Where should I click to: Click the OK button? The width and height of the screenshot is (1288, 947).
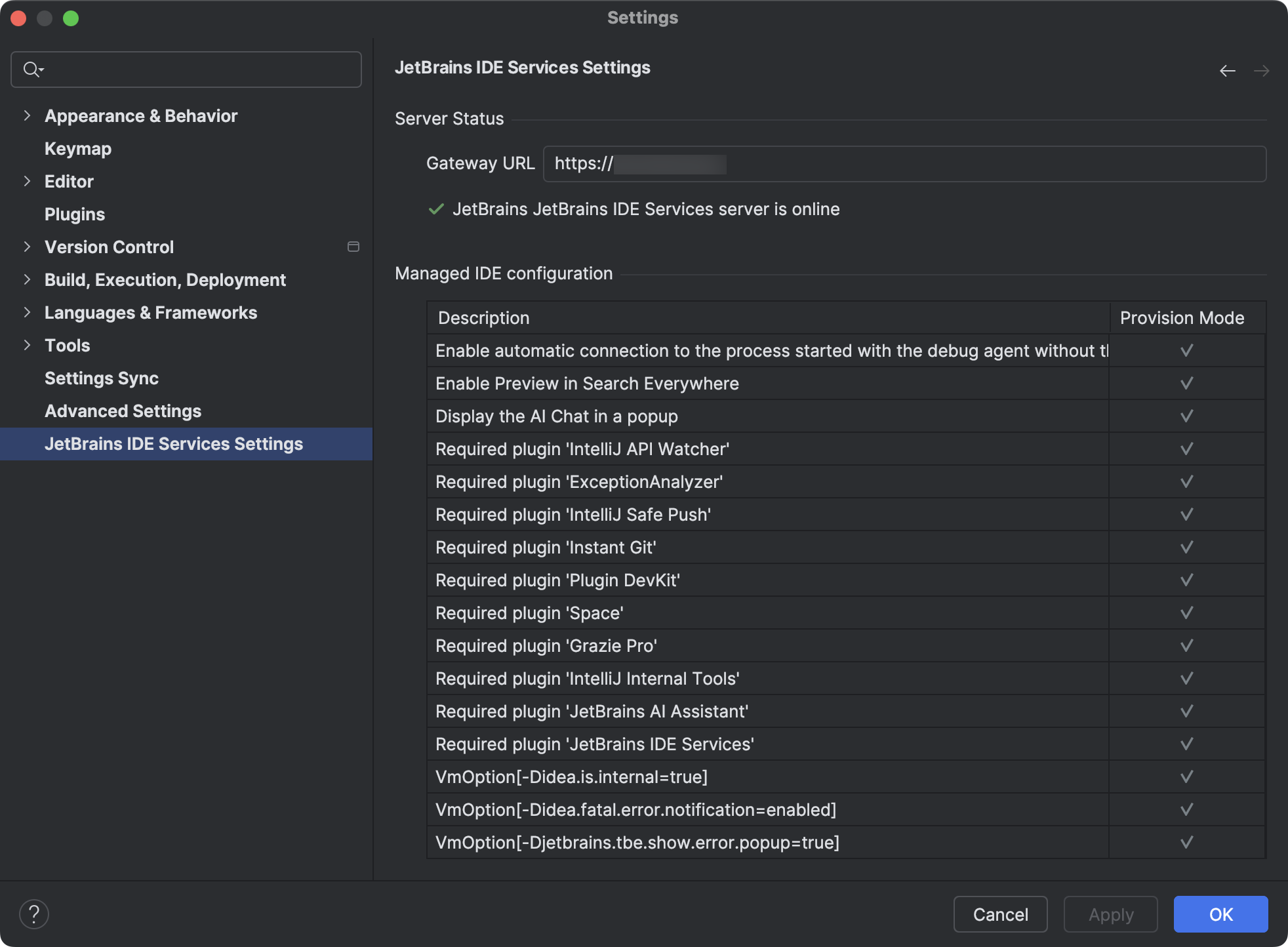[x=1220, y=914]
